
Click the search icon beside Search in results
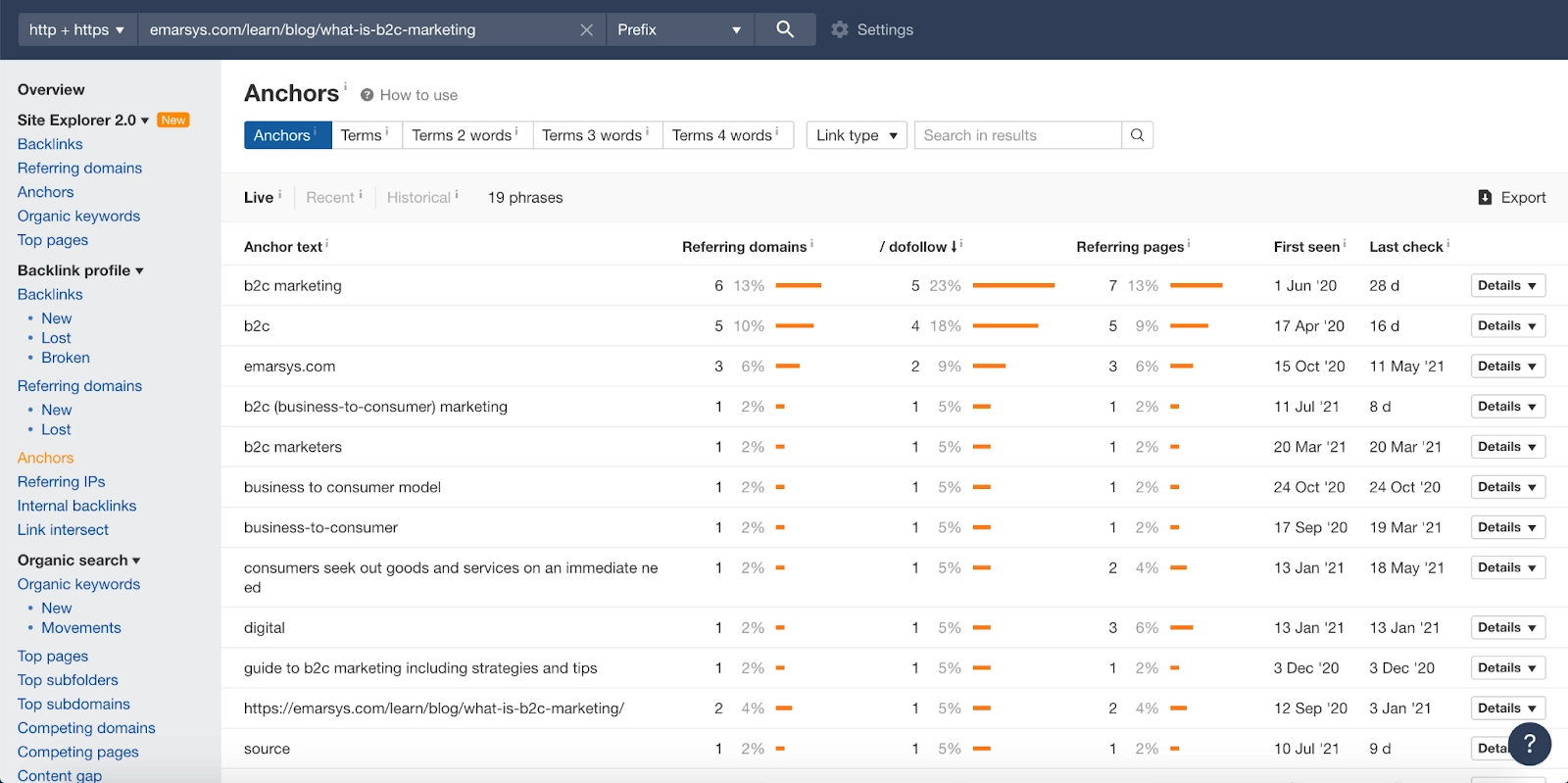[x=1137, y=135]
